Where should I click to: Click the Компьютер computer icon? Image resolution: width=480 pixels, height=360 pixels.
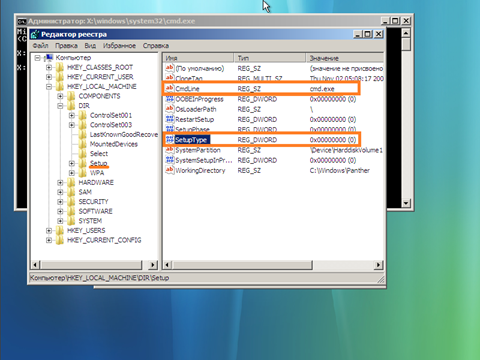tap(49, 58)
